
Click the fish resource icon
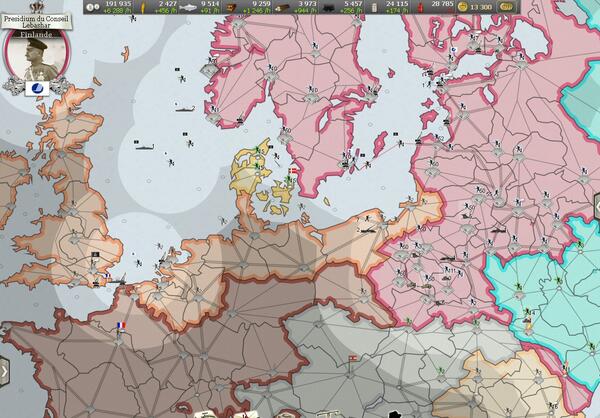click(x=188, y=7)
